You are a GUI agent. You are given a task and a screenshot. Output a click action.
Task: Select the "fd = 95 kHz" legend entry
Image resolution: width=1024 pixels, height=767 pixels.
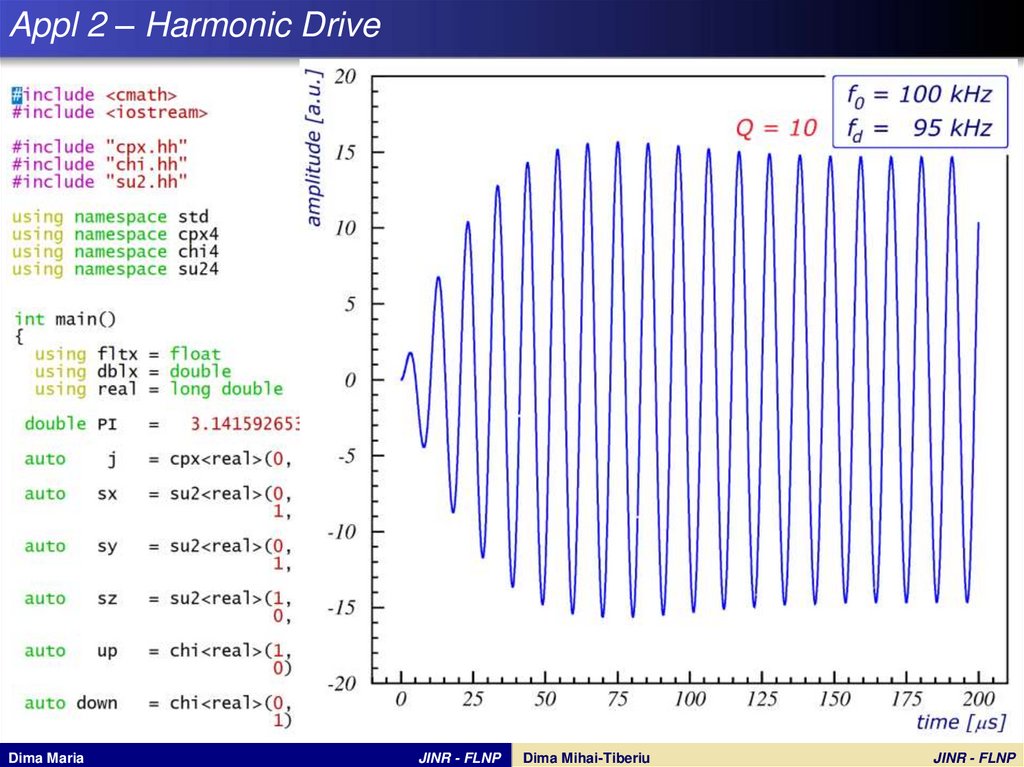click(918, 128)
